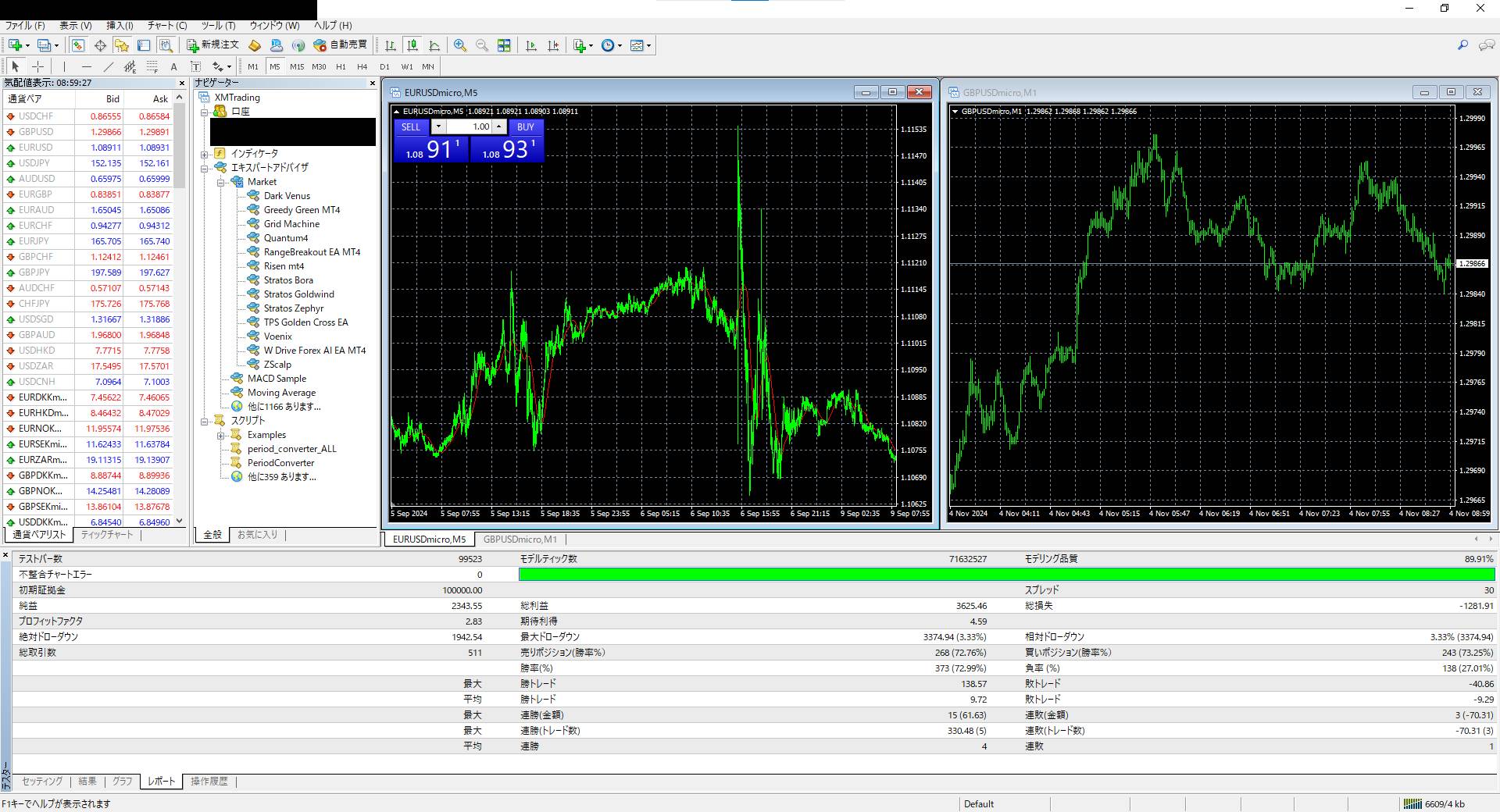Image resolution: width=1500 pixels, height=812 pixels.
Task: Tile chart windows with grid icon
Action: [504, 45]
